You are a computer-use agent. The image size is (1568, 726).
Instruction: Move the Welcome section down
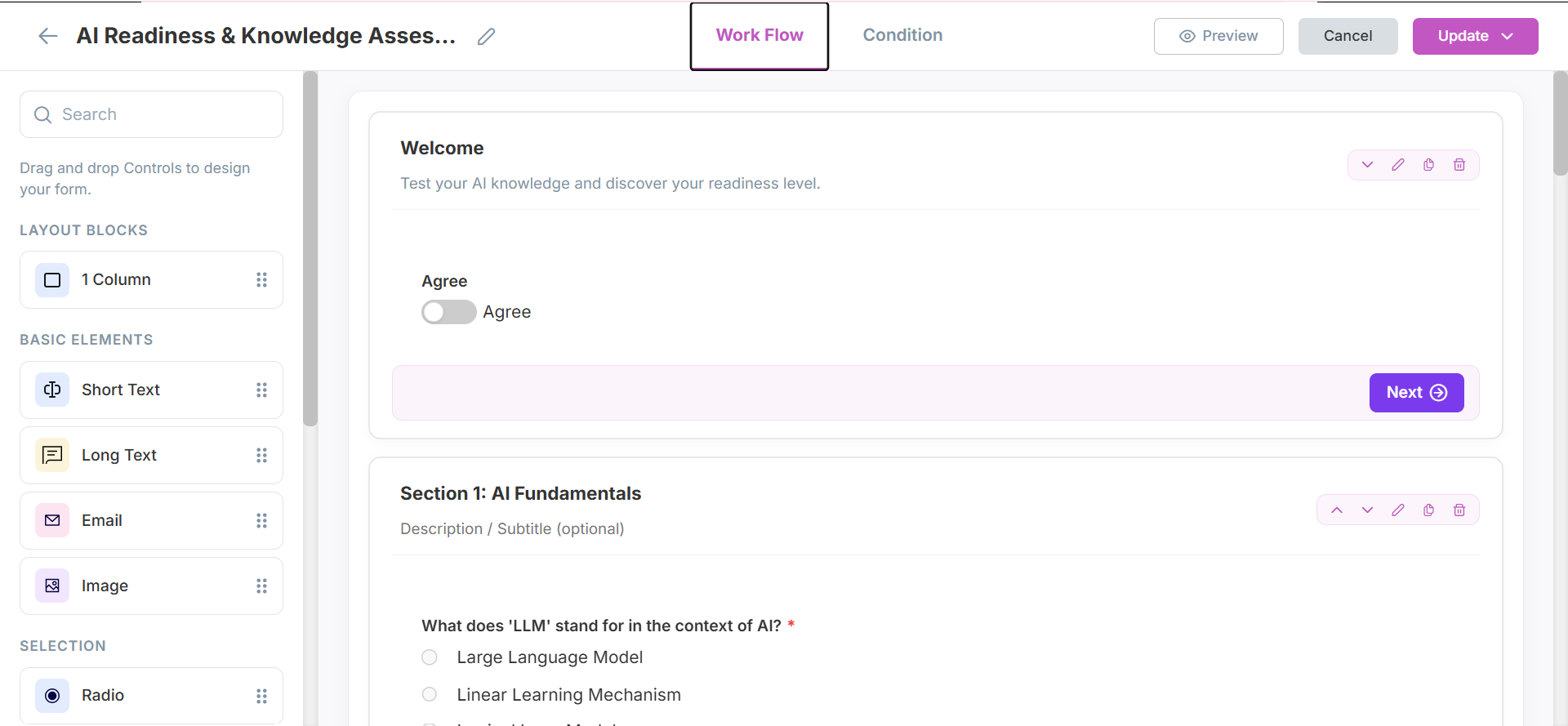tap(1367, 165)
